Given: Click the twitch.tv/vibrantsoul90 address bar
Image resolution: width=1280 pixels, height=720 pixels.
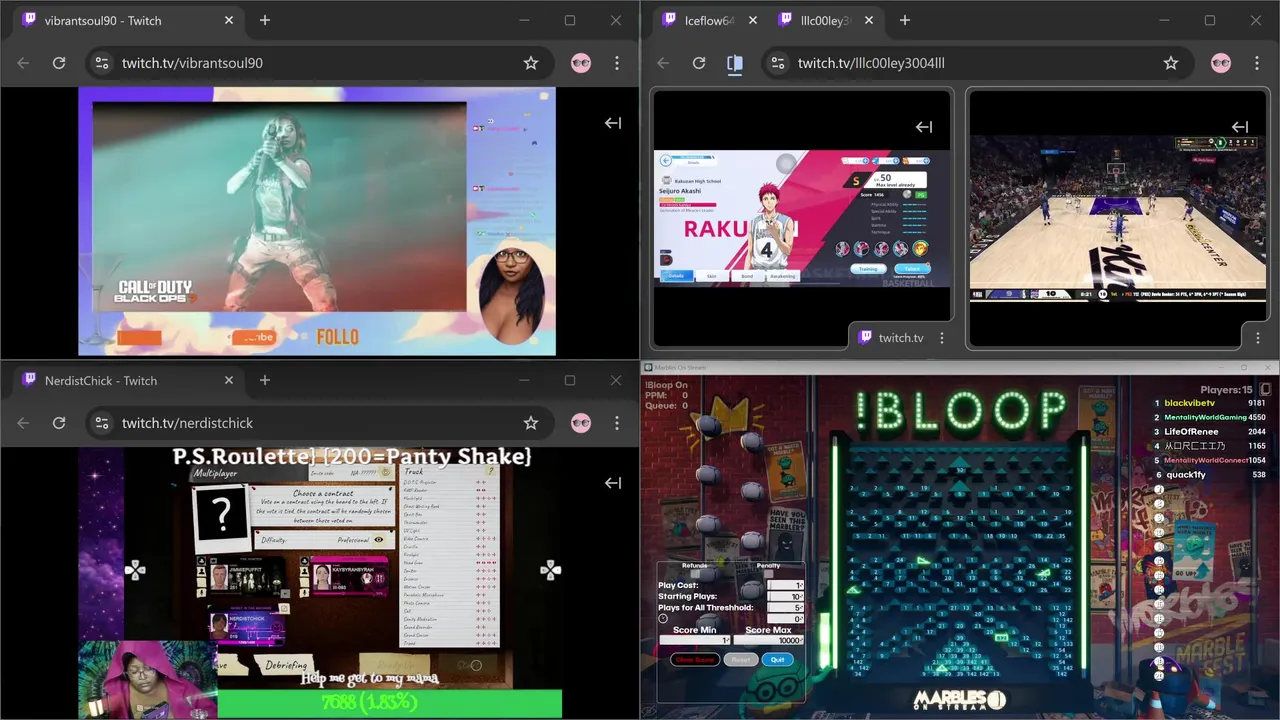Looking at the screenshot, I should pos(318,63).
